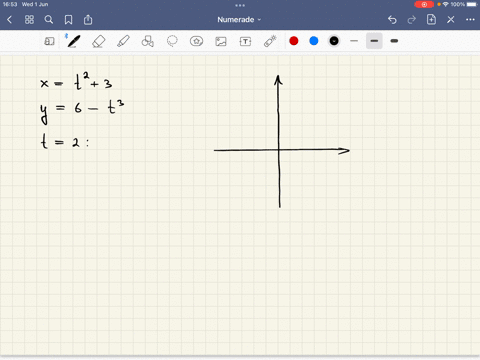Select the Eraser tool
Image resolution: width=480 pixels, height=360 pixels.
(x=99, y=41)
